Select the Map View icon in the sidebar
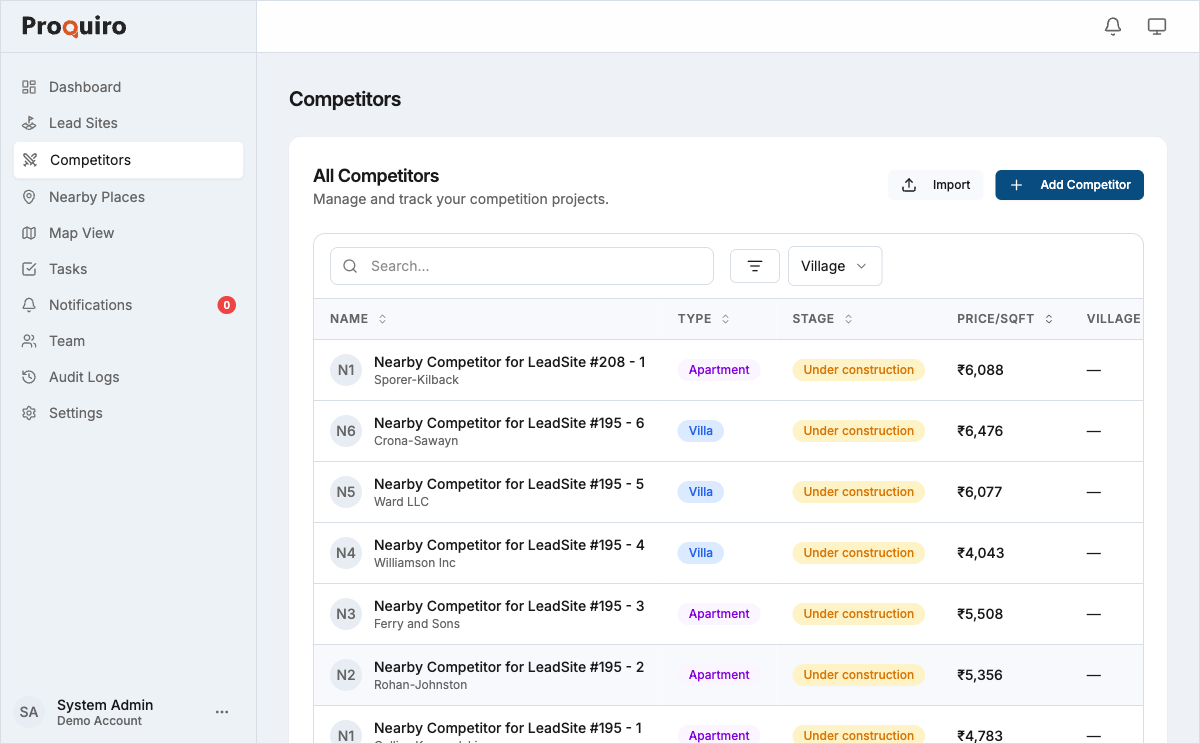1200x744 pixels. [x=29, y=232]
